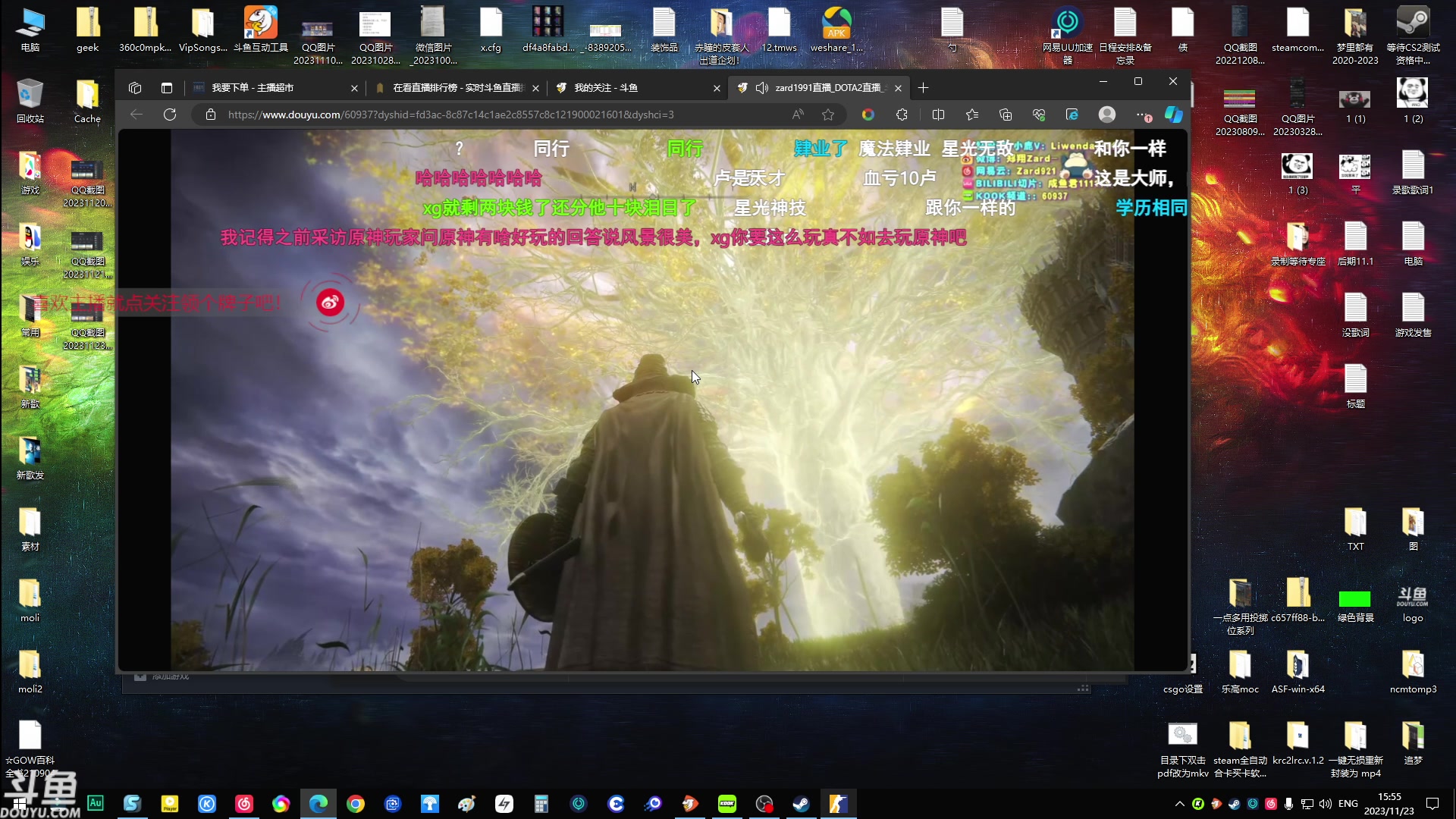Open Edge Settings and more menu
The width and height of the screenshot is (1456, 819).
coord(1142,115)
